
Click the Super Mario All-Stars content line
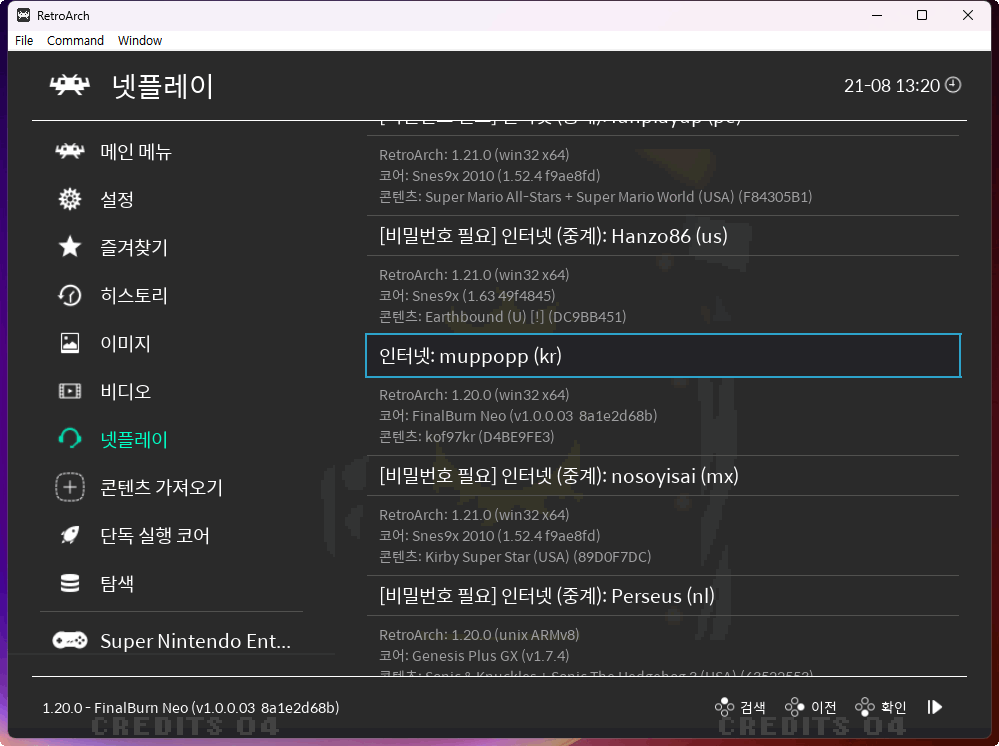pos(596,197)
